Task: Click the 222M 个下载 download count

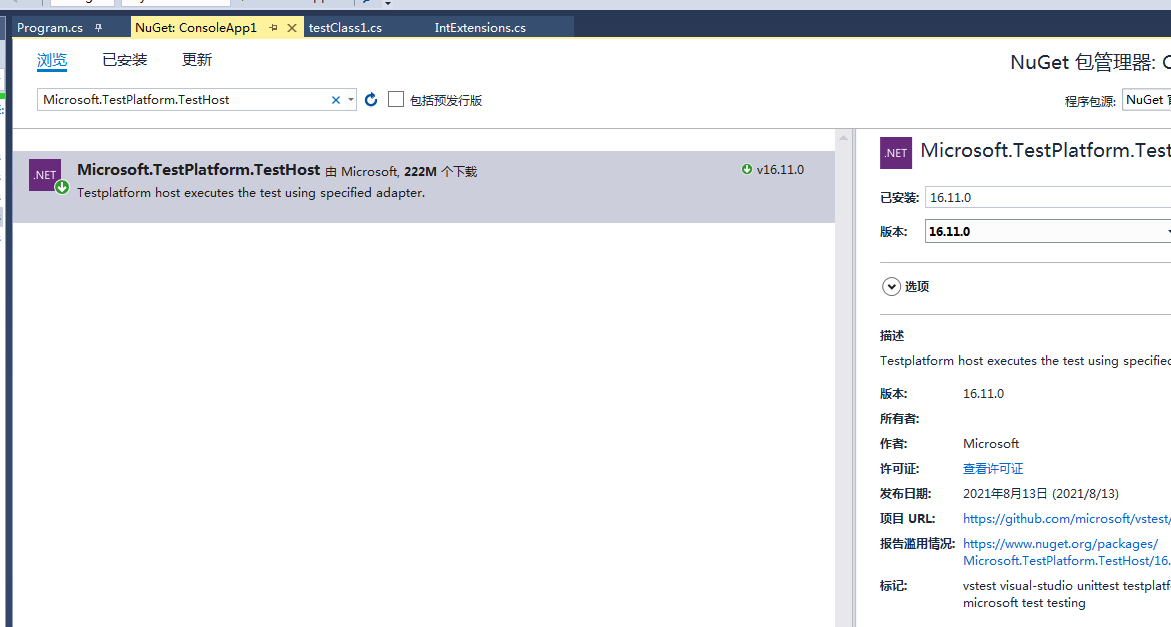Action: (x=441, y=172)
